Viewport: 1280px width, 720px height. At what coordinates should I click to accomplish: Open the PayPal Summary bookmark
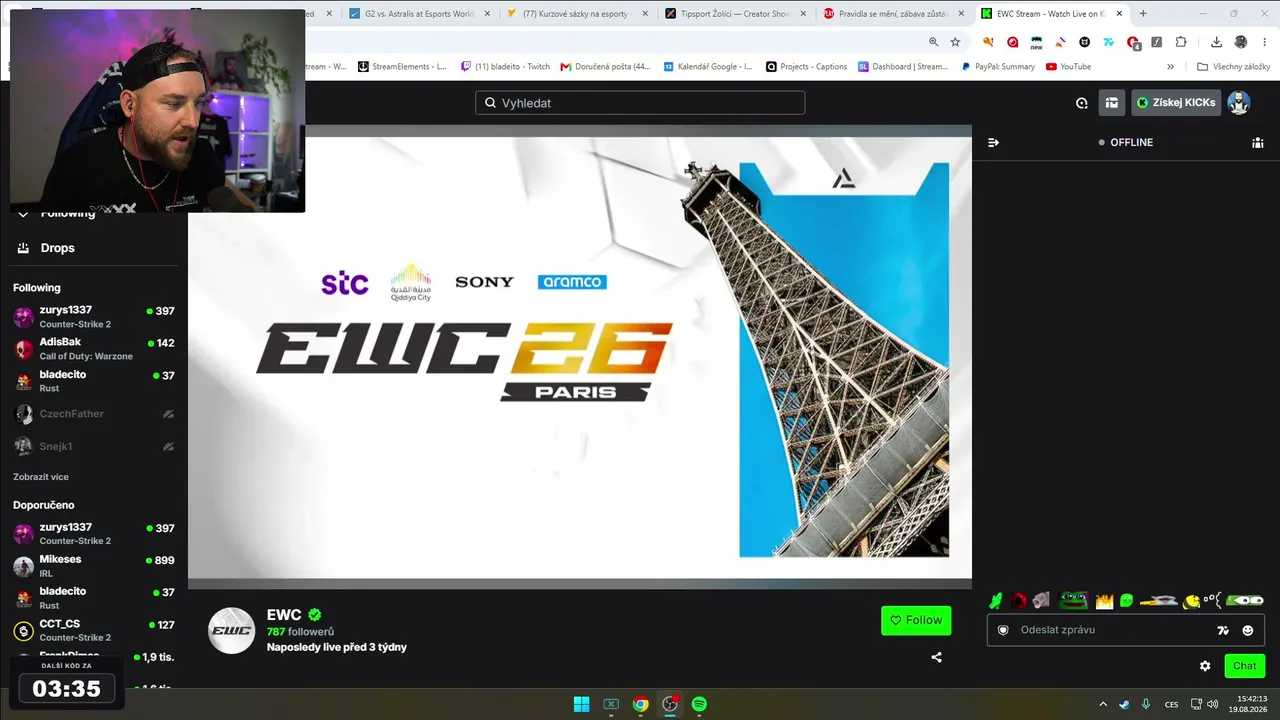coord(998,67)
